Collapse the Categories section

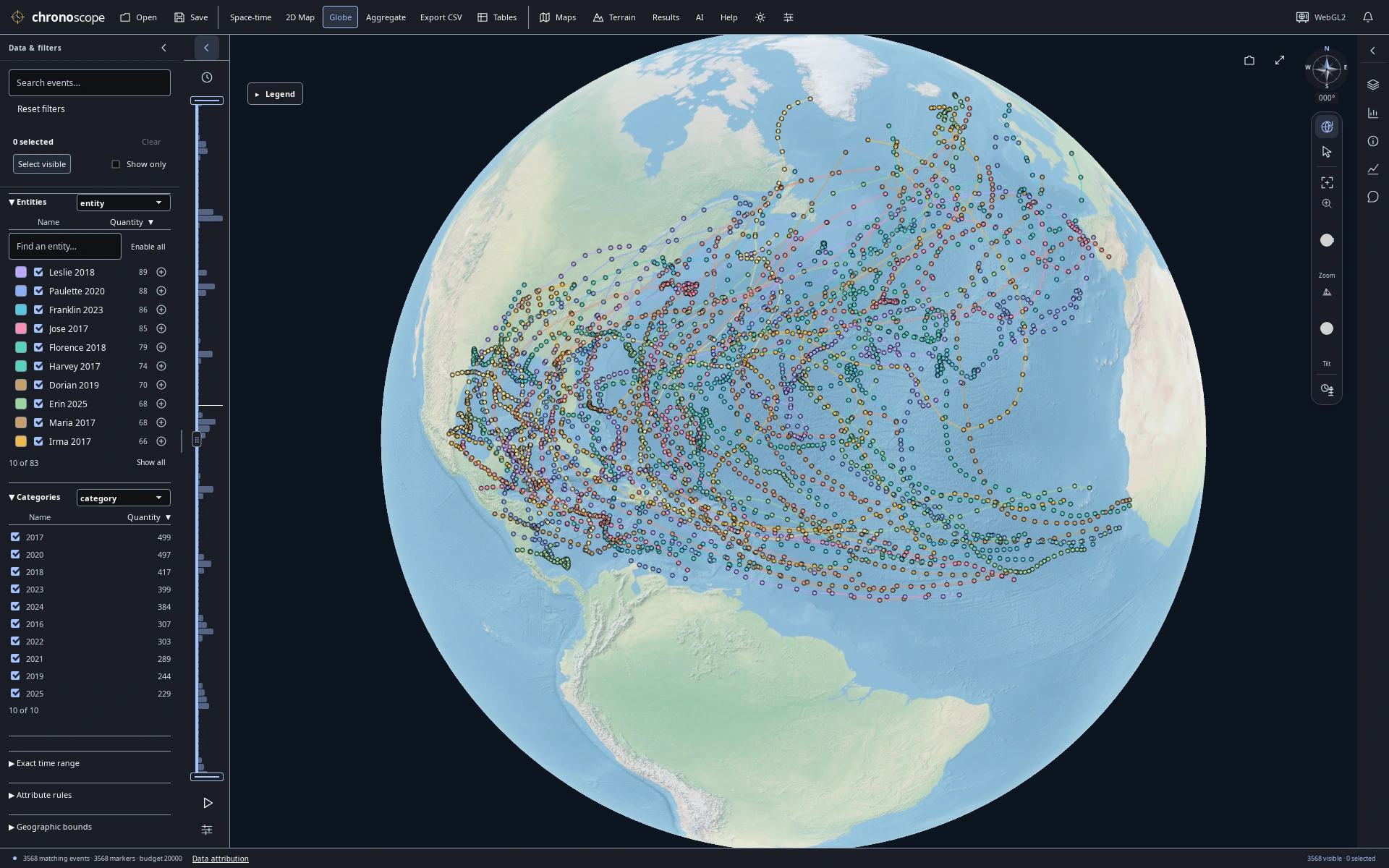(x=34, y=497)
